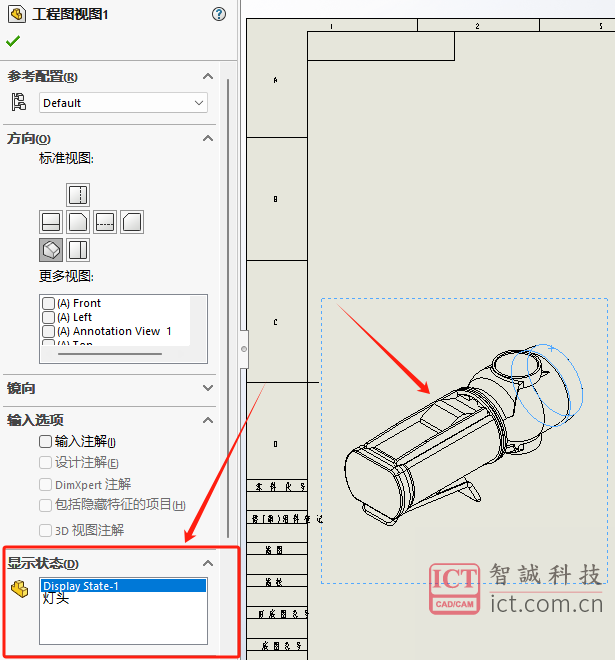
Task: Click the green checkmark to confirm view
Action: pyautogui.click(x=13, y=41)
